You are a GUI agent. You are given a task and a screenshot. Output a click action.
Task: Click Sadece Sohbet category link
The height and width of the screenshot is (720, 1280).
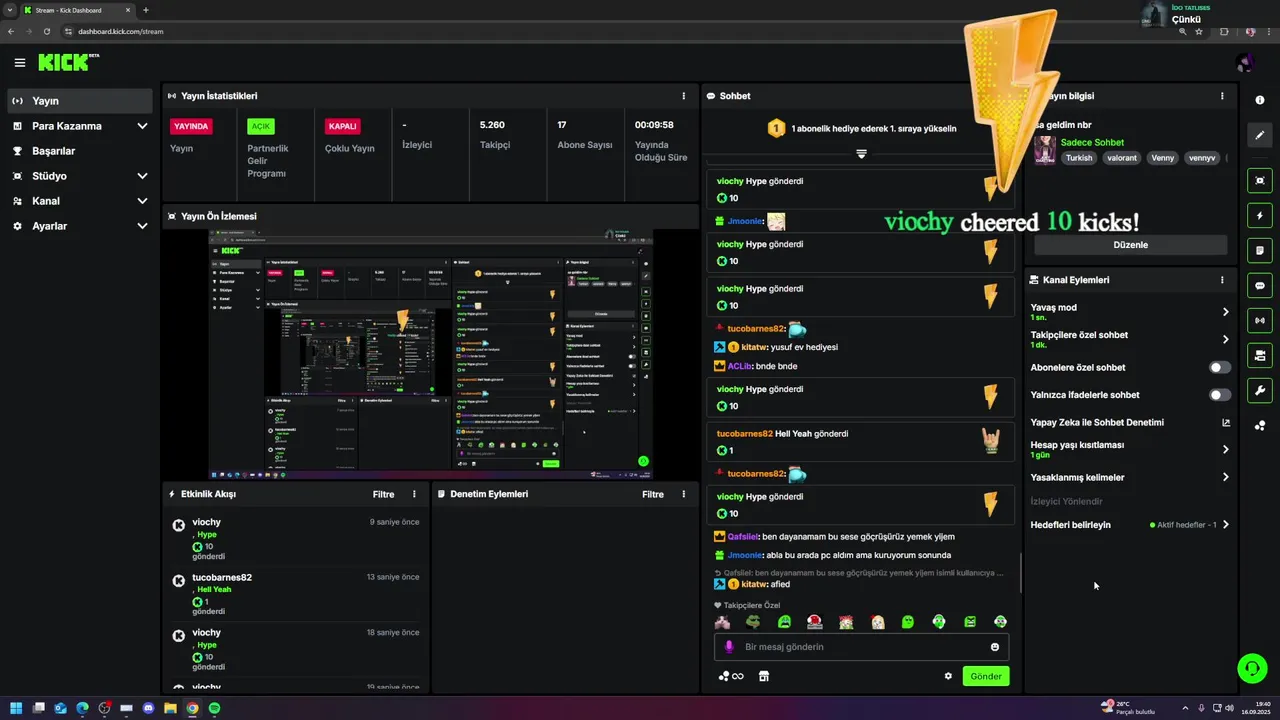tap(1092, 143)
